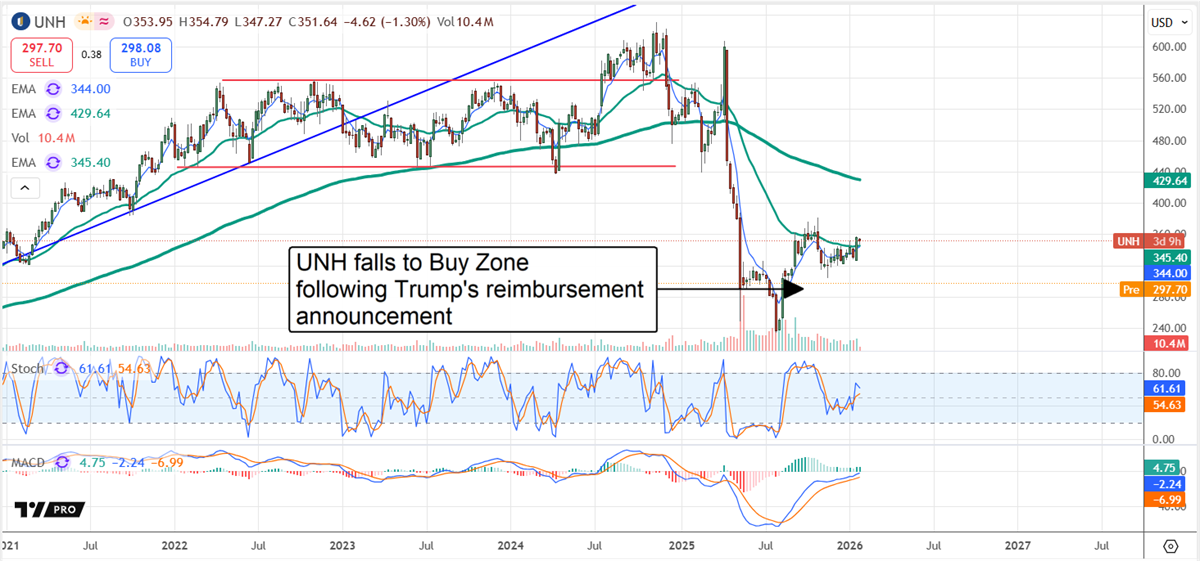Click the 2022 label on time axis
1200x561 pixels.
tap(175, 547)
